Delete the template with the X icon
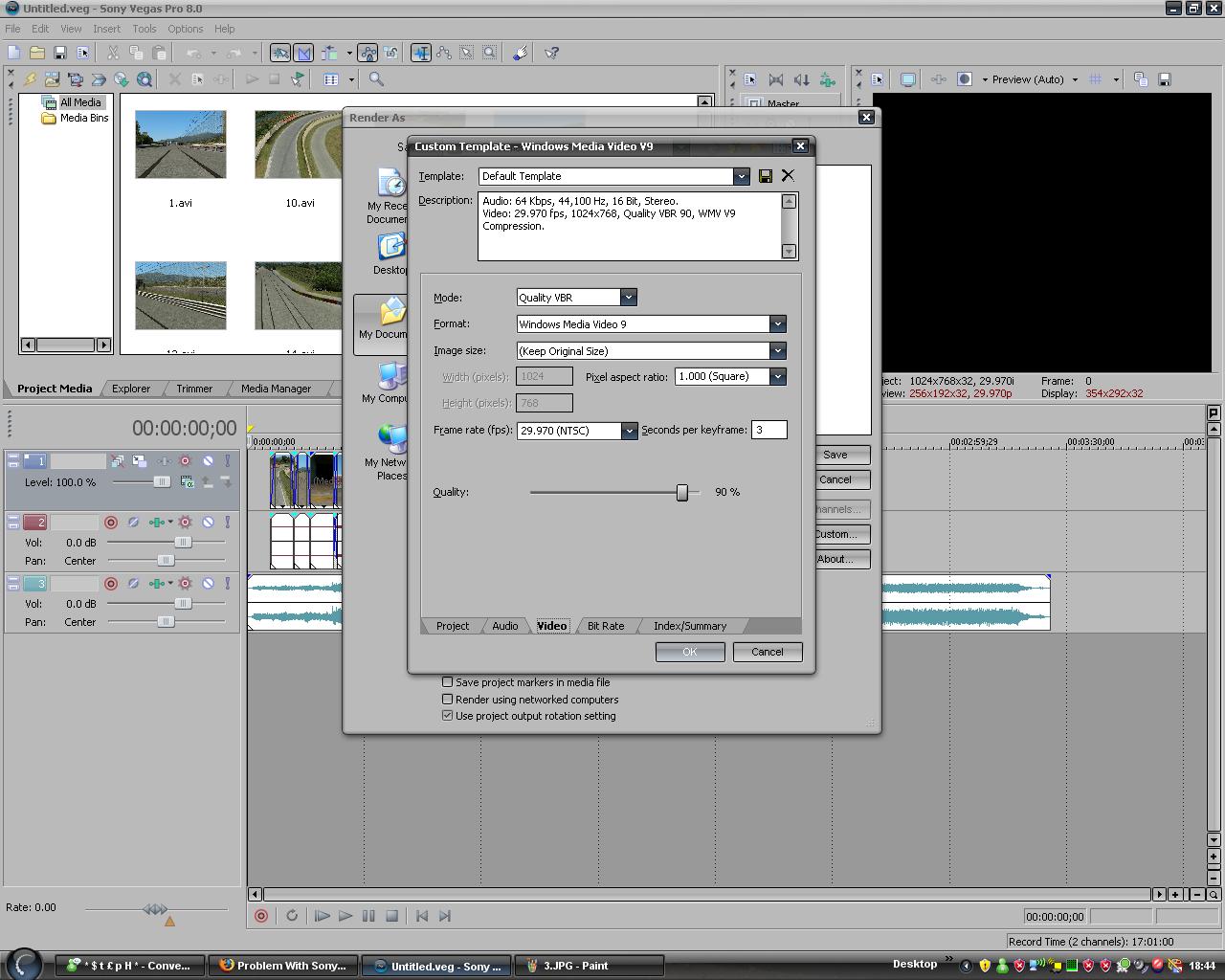Viewport: 1225px width, 980px height. (x=788, y=176)
